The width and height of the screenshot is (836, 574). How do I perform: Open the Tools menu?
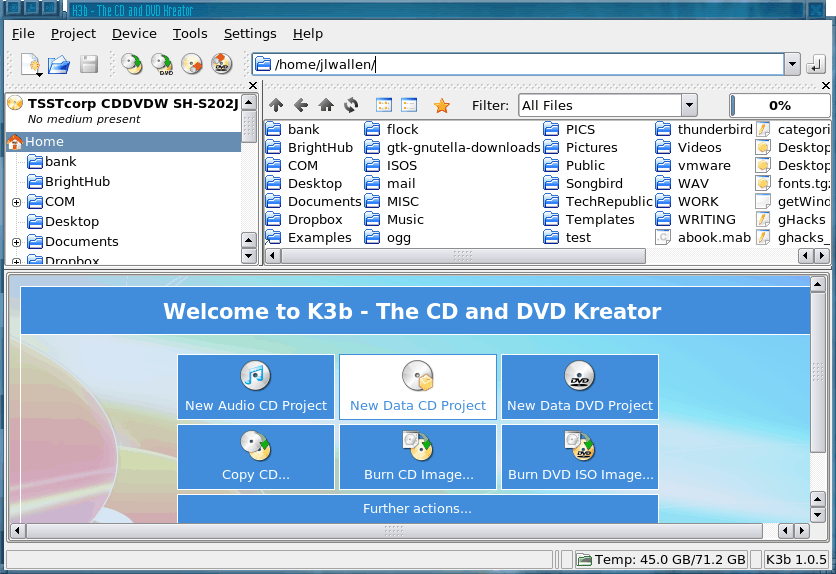[190, 34]
